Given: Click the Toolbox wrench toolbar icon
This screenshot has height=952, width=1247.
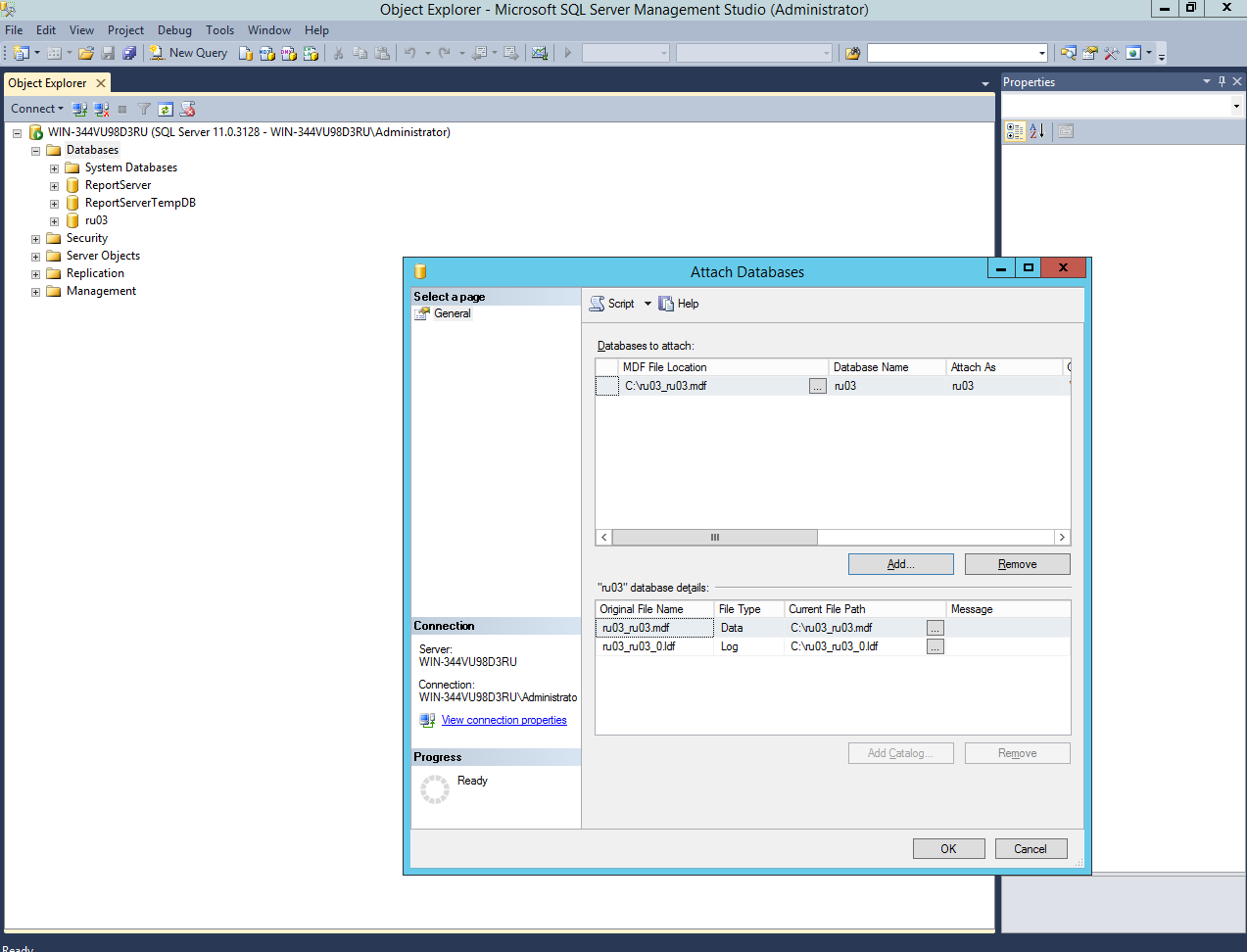Looking at the screenshot, I should coord(1112,53).
